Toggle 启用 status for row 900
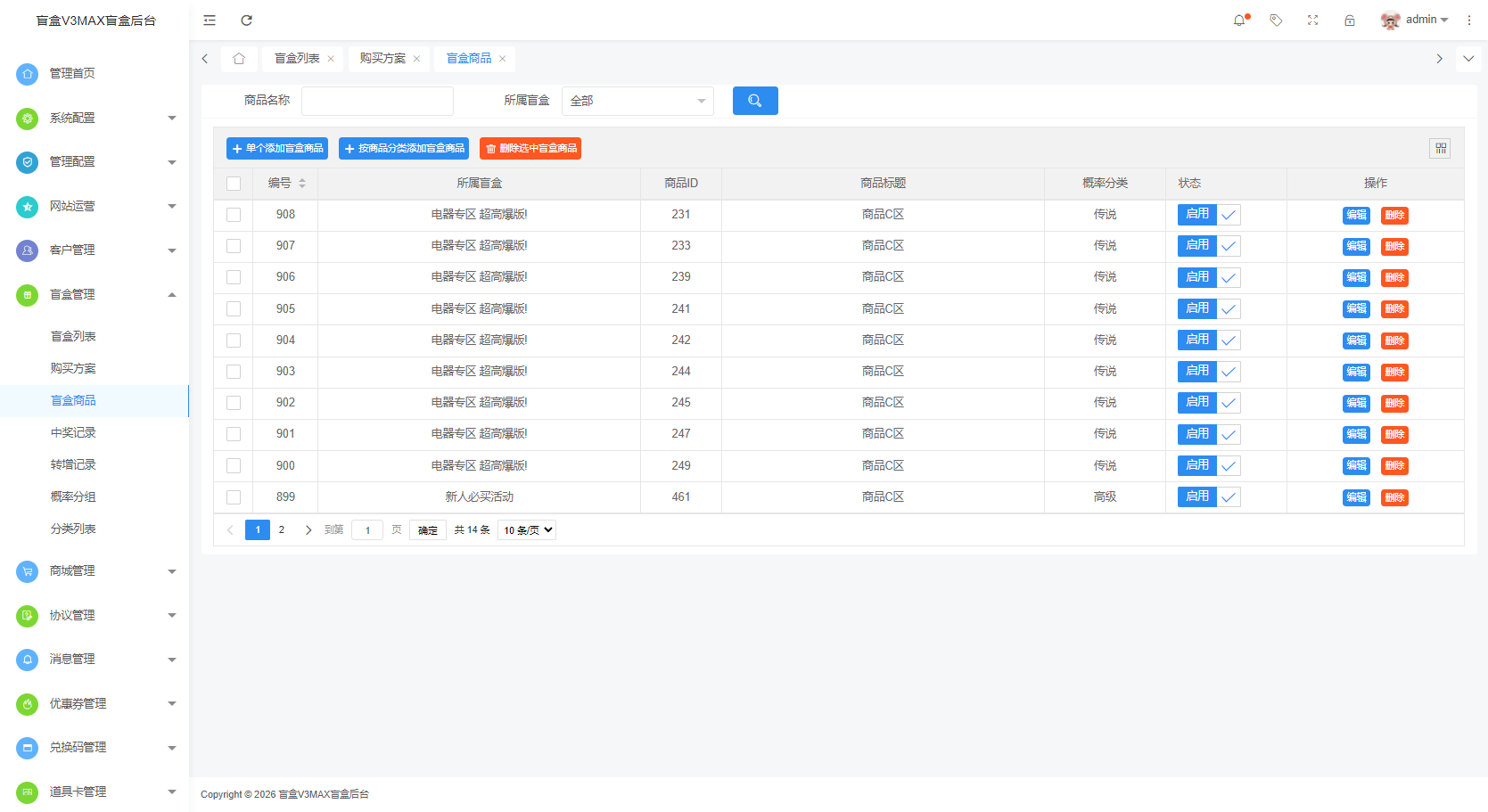This screenshot has height=812, width=1488. (1209, 465)
